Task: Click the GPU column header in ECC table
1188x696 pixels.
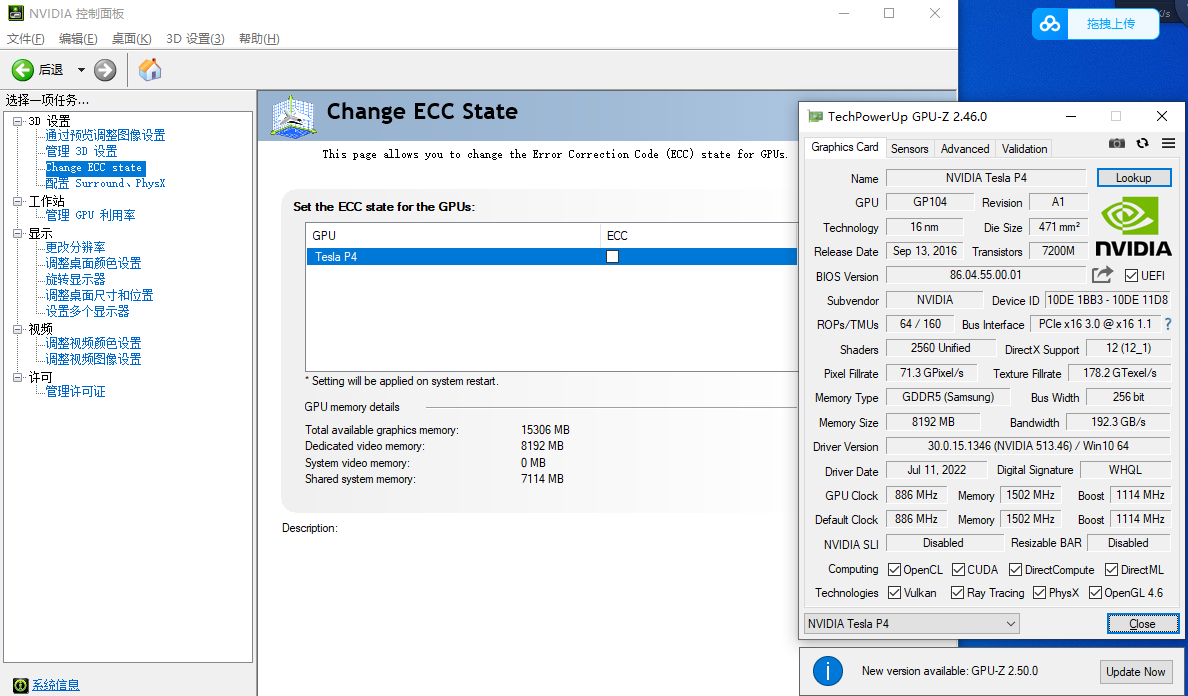Action: click(453, 236)
